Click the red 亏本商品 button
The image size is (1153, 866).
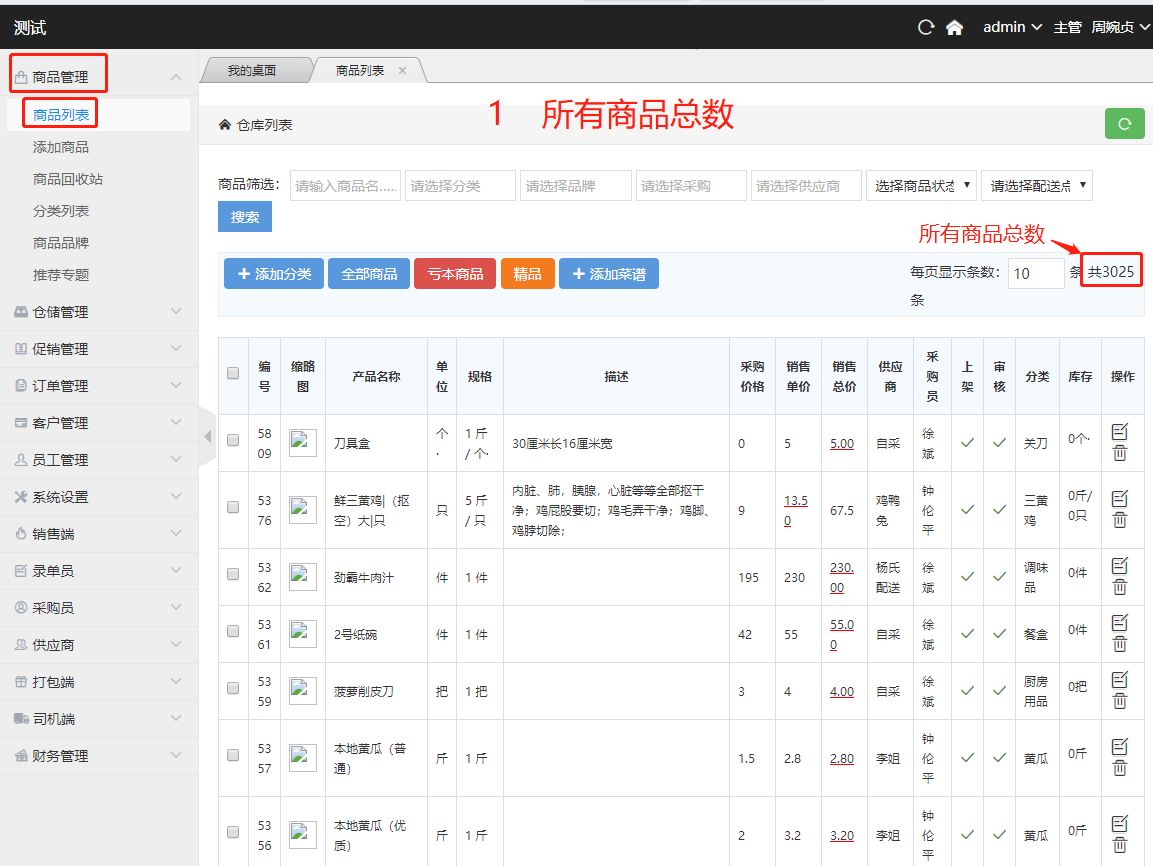455,274
